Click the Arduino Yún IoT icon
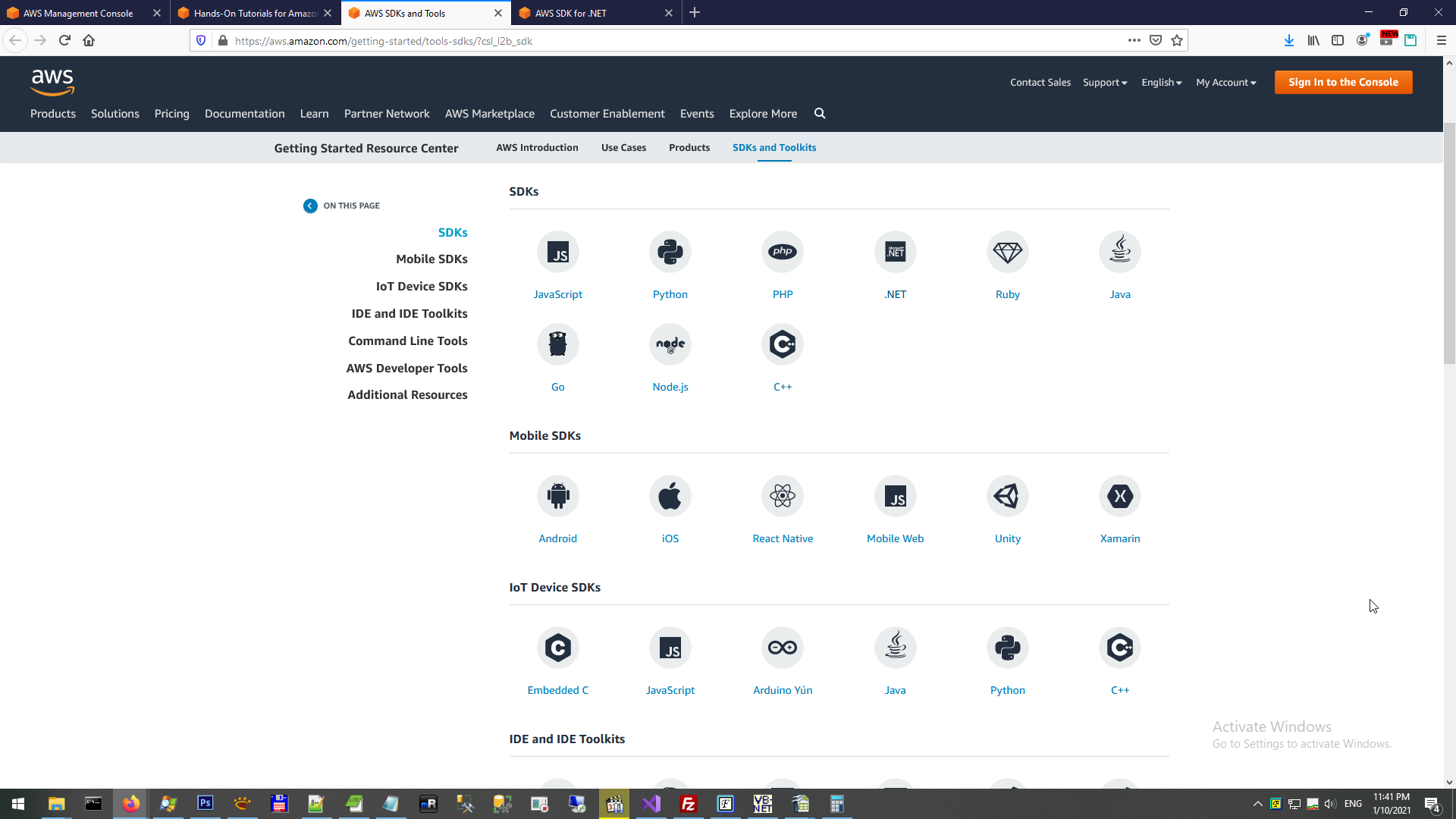This screenshot has width=1456, height=819. click(x=782, y=648)
